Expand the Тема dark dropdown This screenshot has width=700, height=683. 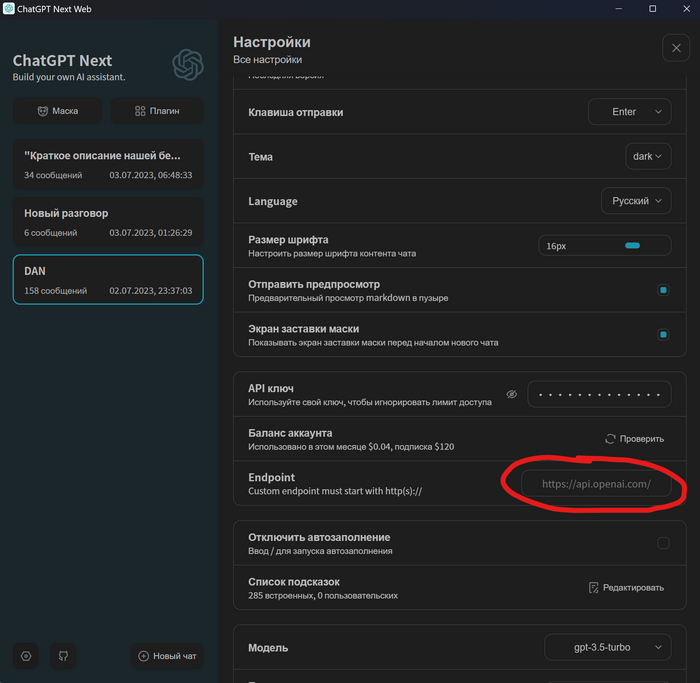[x=648, y=157]
